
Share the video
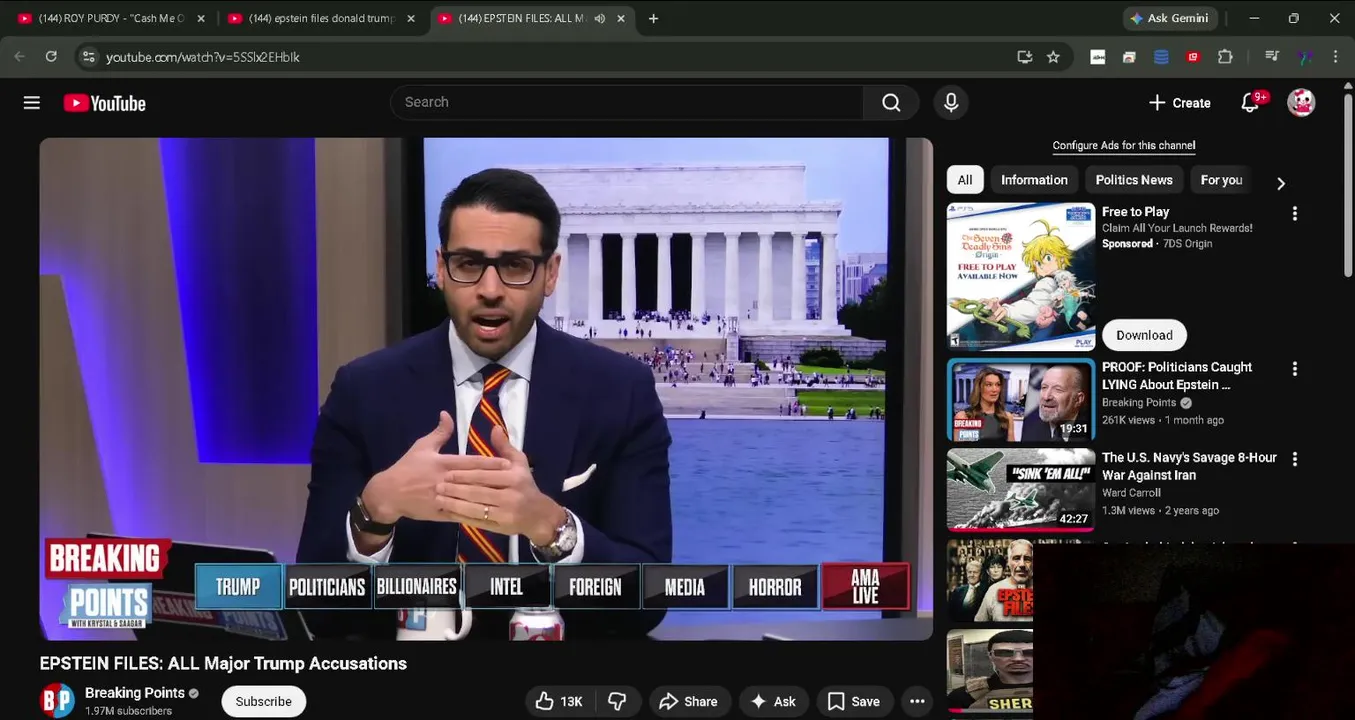pyautogui.click(x=689, y=702)
